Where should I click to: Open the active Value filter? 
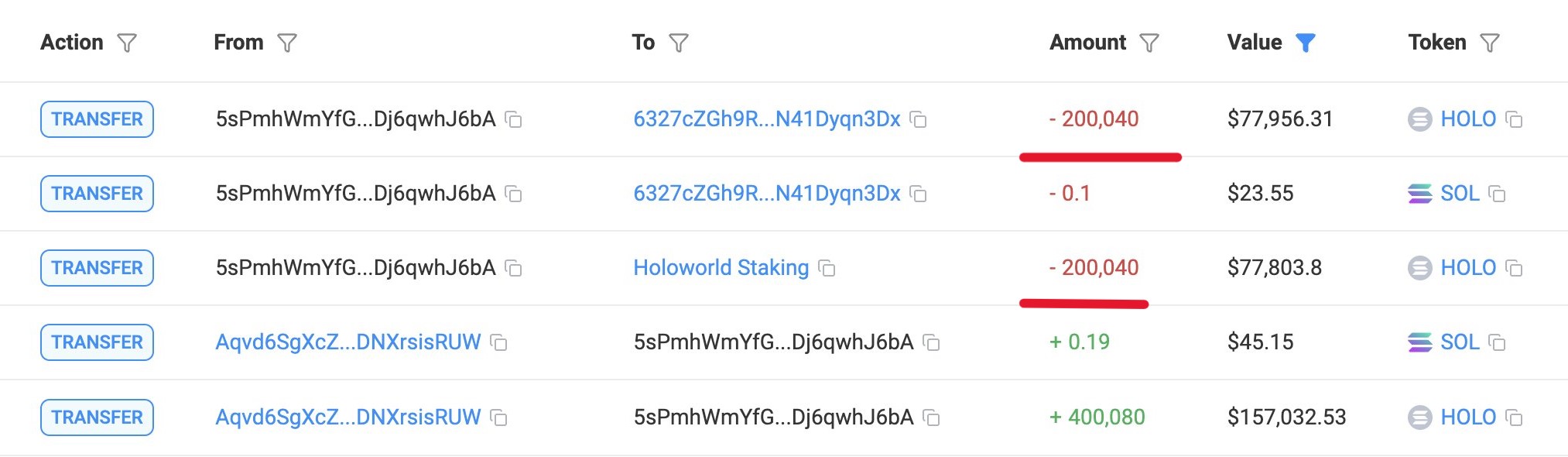click(x=1306, y=43)
